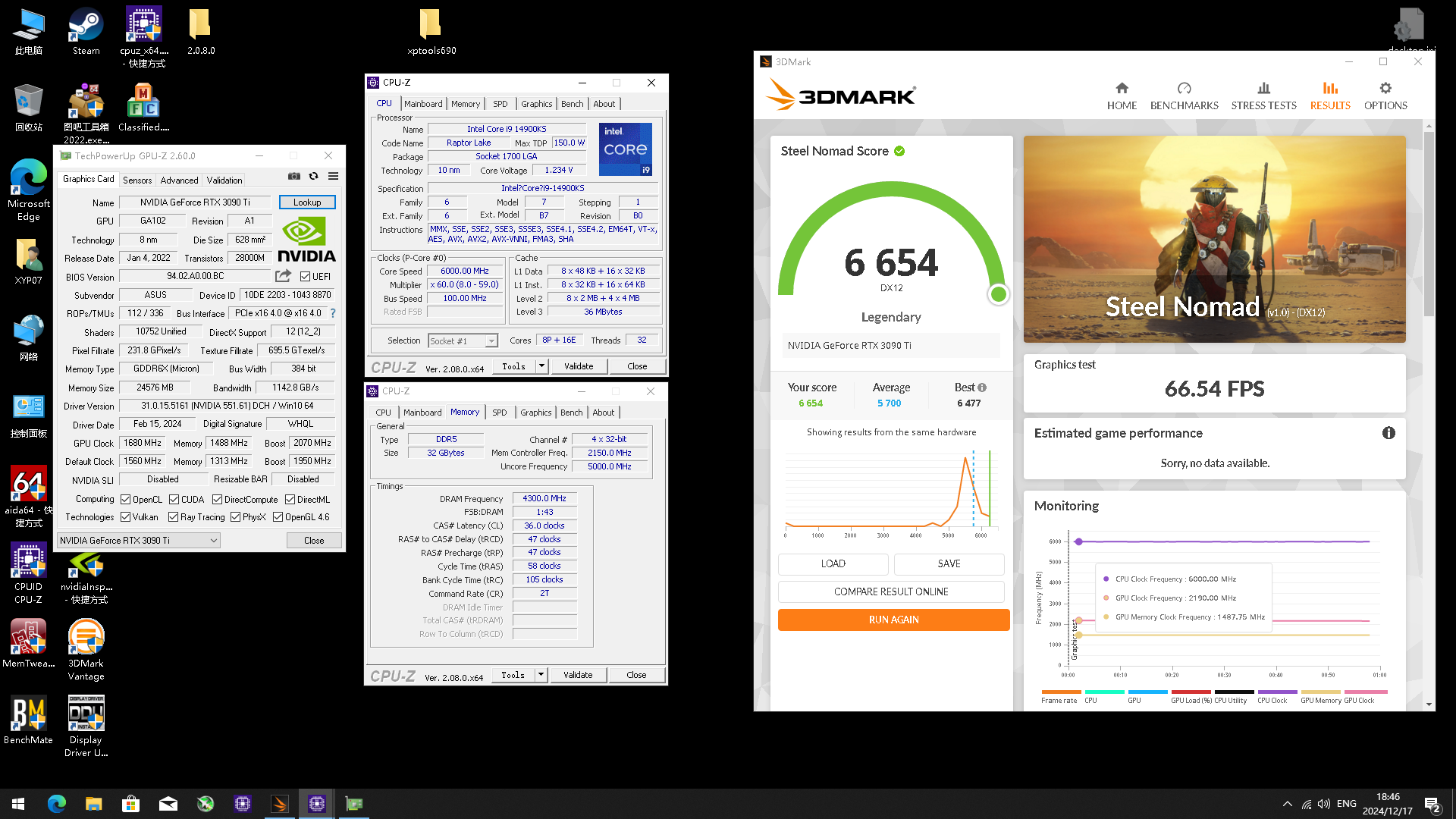Expand the GPU-Z graphics card selector dropdown
This screenshot has width=1456, height=819.
(214, 541)
